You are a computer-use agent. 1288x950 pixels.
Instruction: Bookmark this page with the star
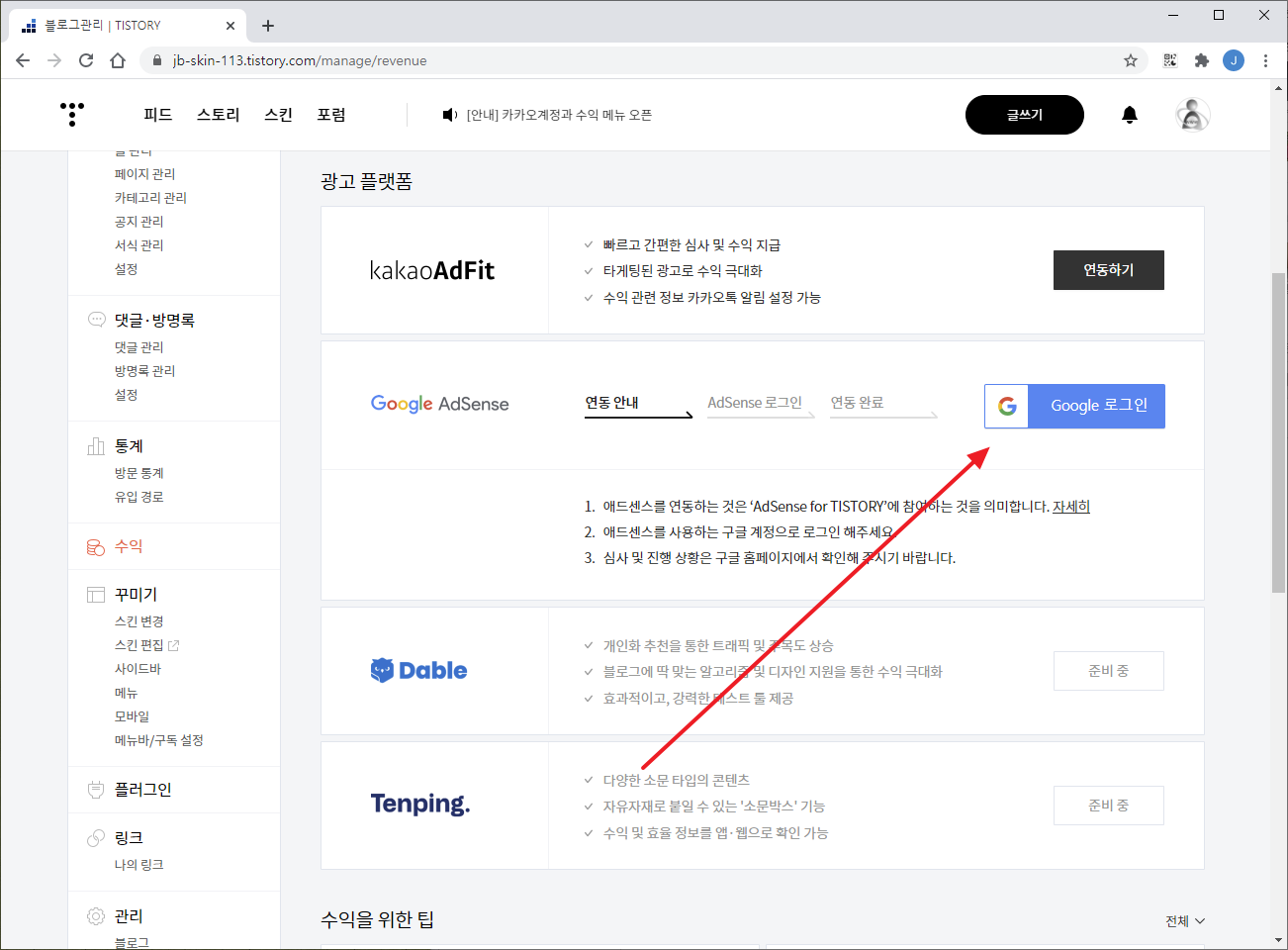[1131, 60]
